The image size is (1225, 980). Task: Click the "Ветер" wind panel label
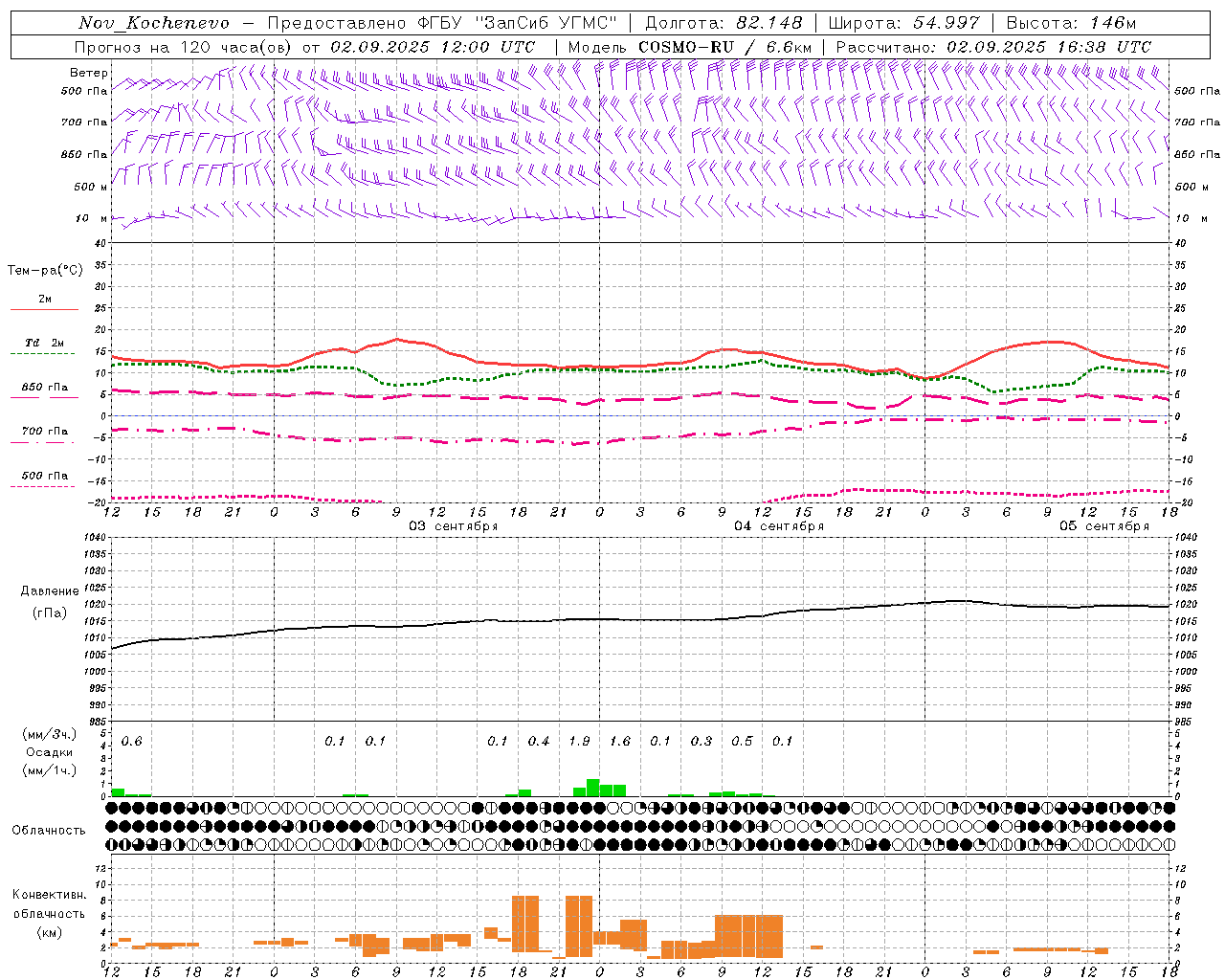[89, 73]
